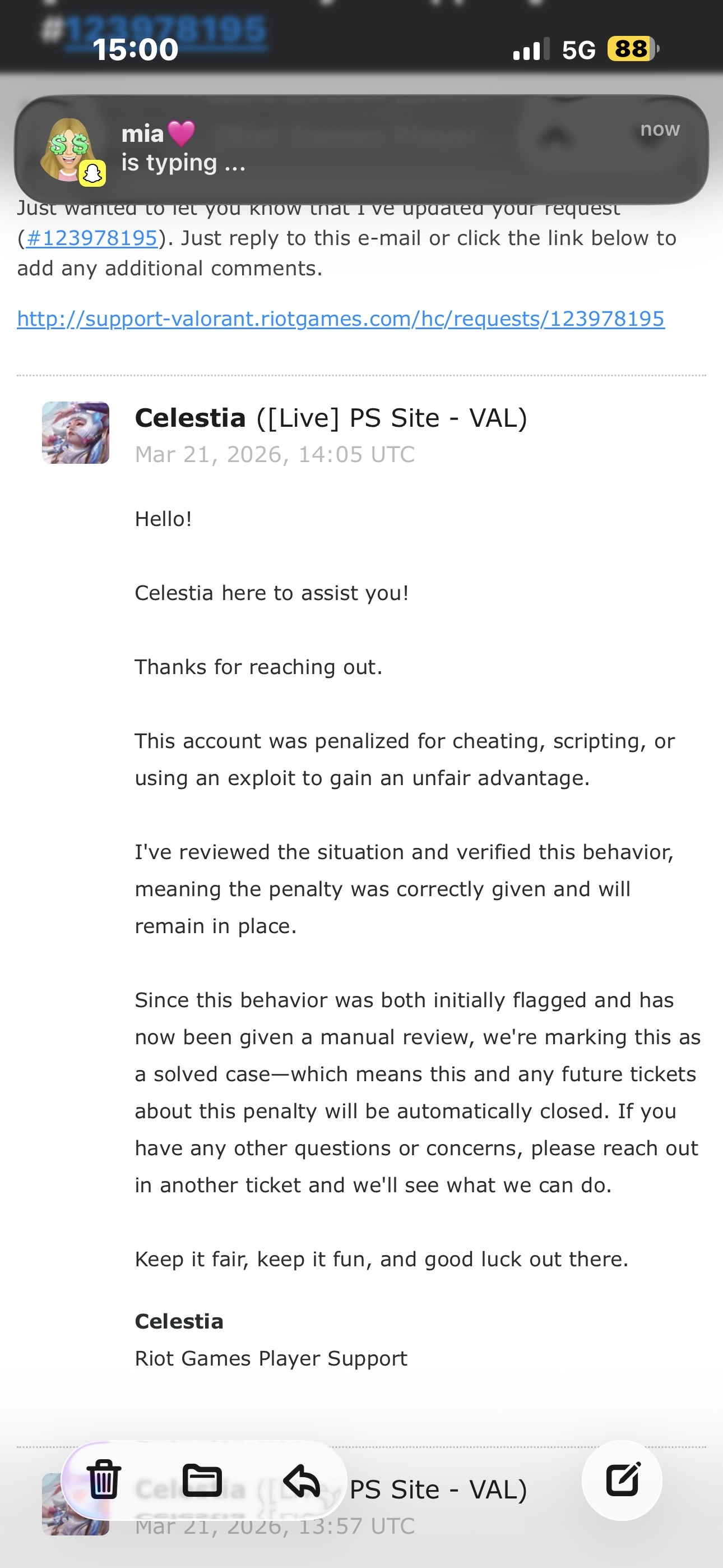Tap the "now" label on the notification

[660, 129]
